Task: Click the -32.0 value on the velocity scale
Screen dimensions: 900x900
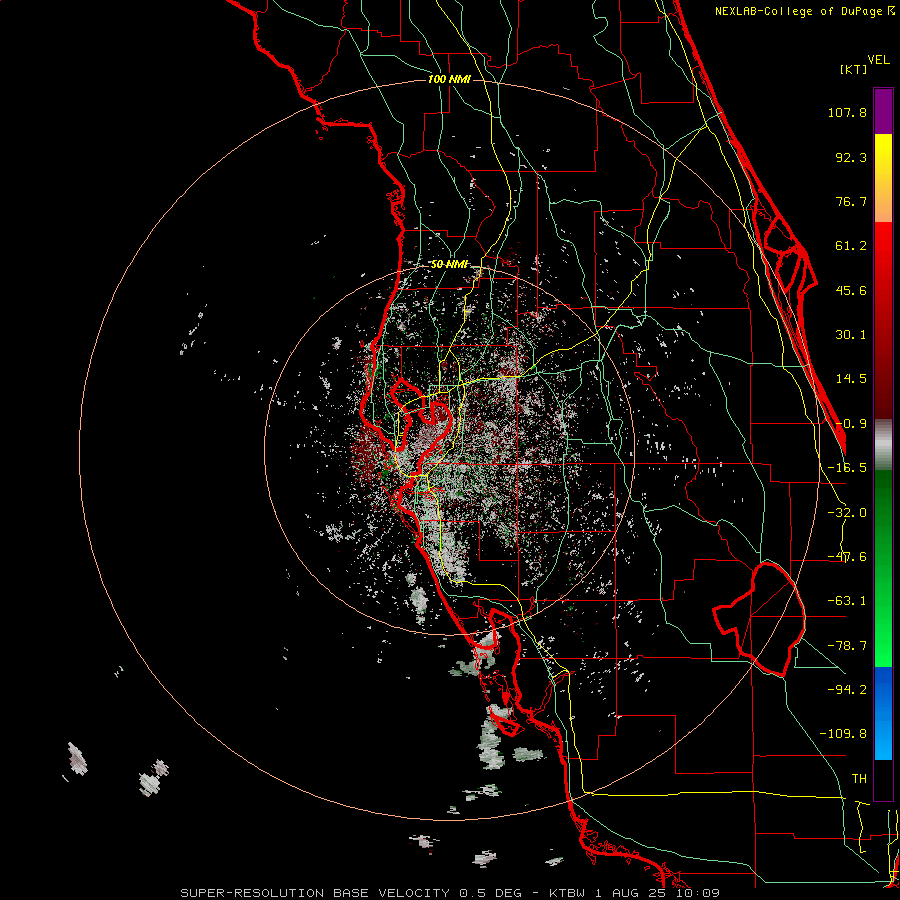Action: tap(847, 513)
